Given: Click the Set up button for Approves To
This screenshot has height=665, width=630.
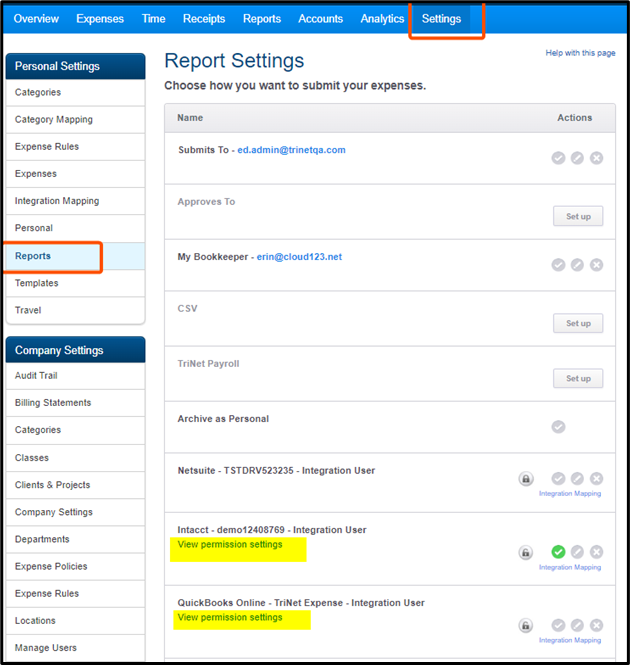Looking at the screenshot, I should point(578,216).
